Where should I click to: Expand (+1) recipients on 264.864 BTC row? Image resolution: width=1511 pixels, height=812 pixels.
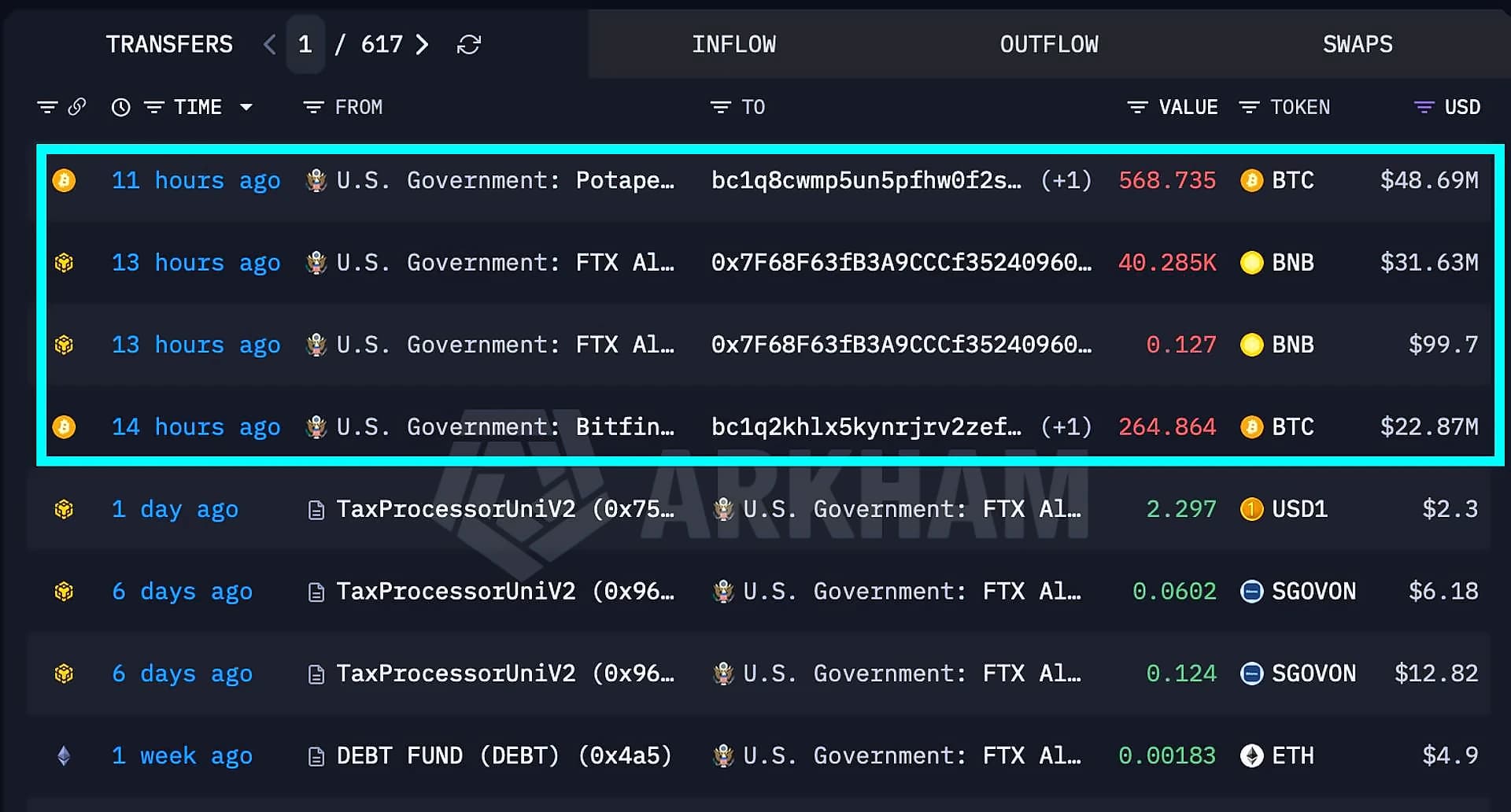coord(1066,427)
